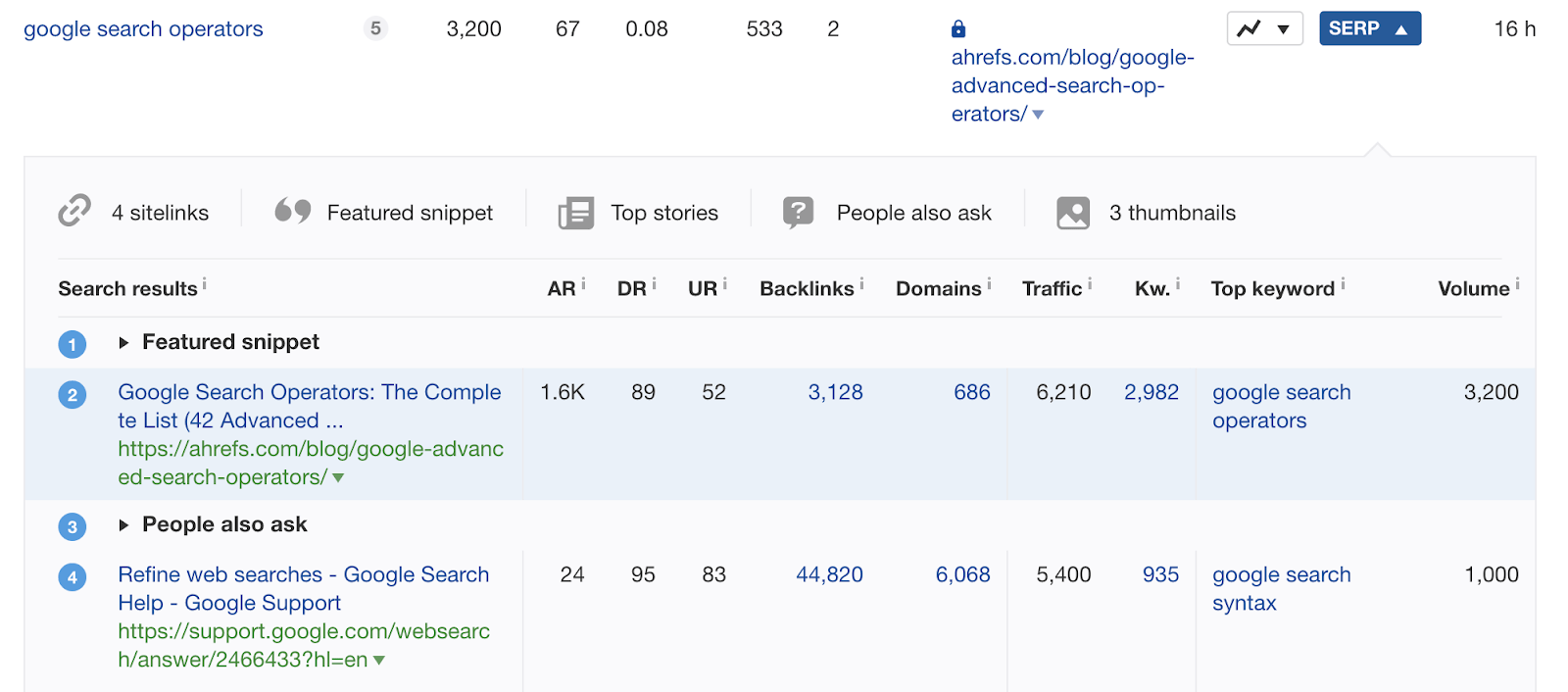Collapse the SERP overview button
The height and width of the screenshot is (692, 1568).
(1369, 29)
